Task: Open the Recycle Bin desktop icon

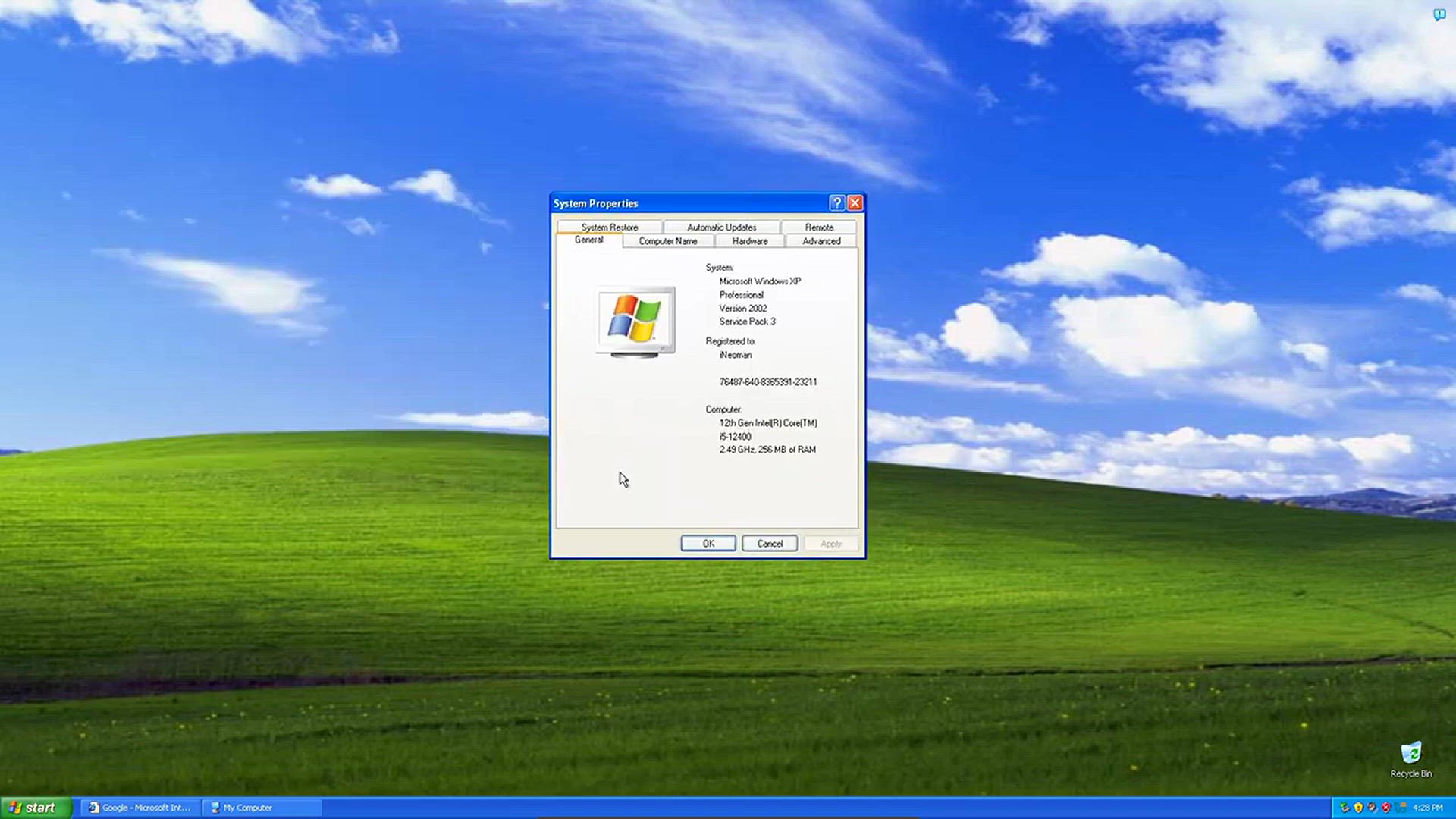Action: 1410,759
